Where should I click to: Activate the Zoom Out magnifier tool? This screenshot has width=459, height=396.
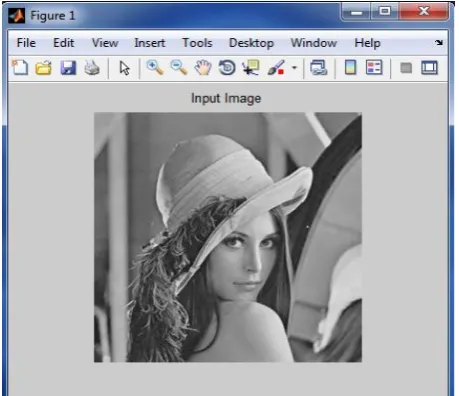(179, 68)
